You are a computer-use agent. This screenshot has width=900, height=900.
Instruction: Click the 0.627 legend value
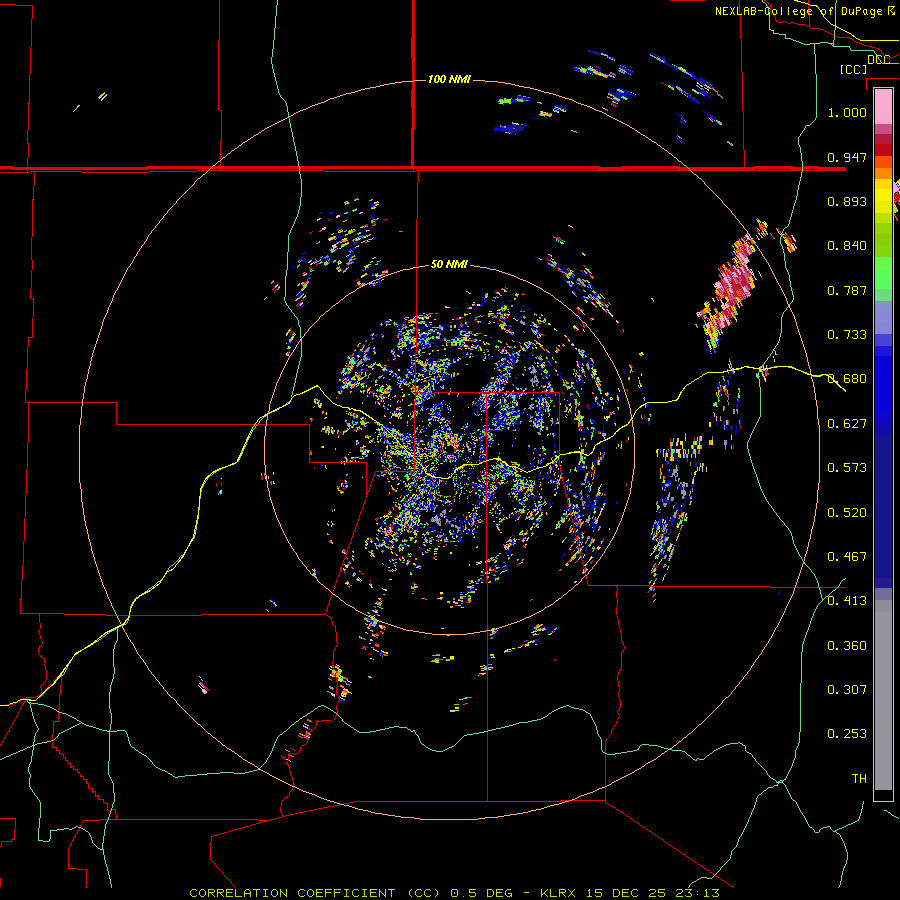tap(847, 424)
